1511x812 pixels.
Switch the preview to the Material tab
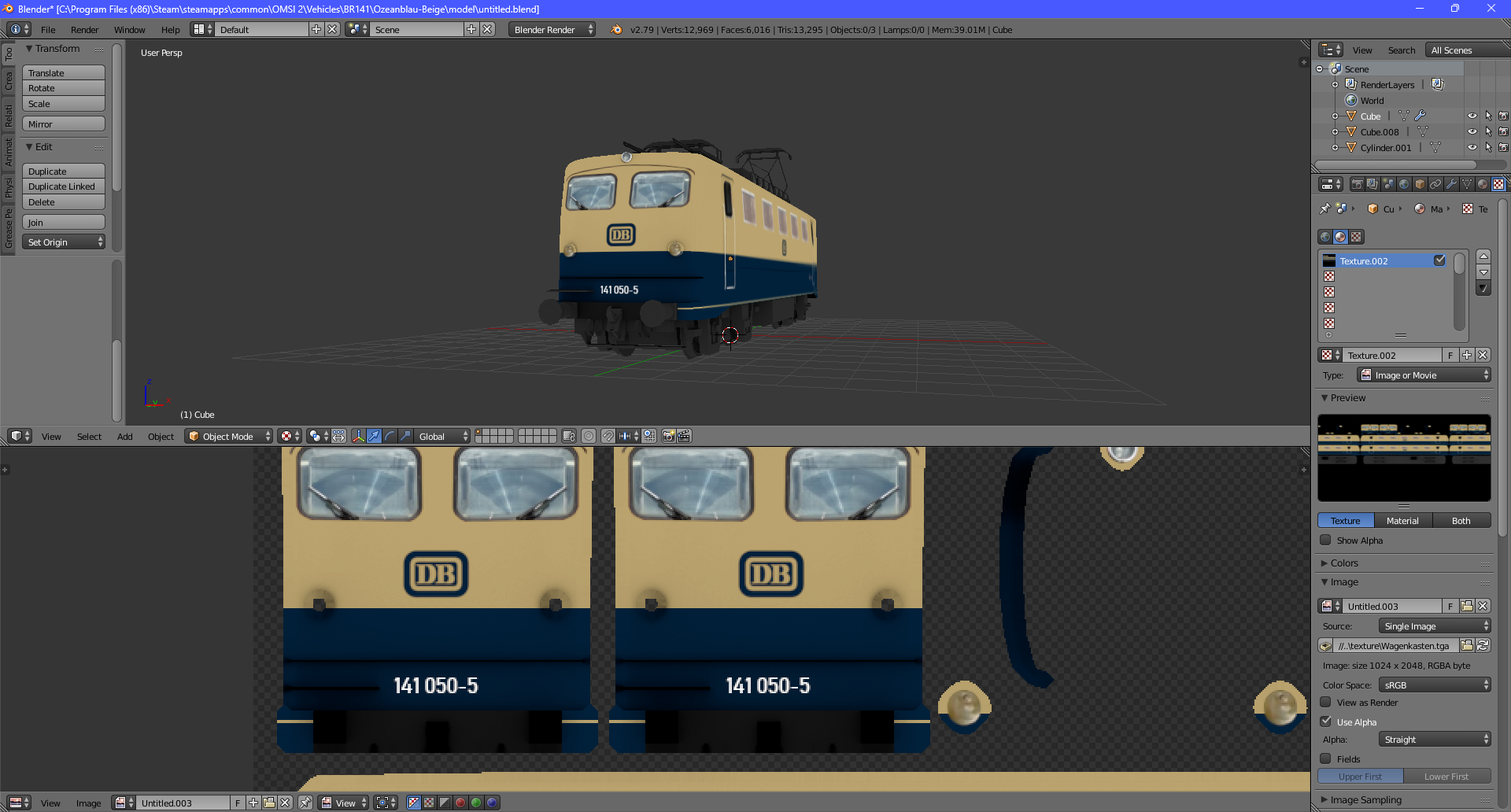1402,521
